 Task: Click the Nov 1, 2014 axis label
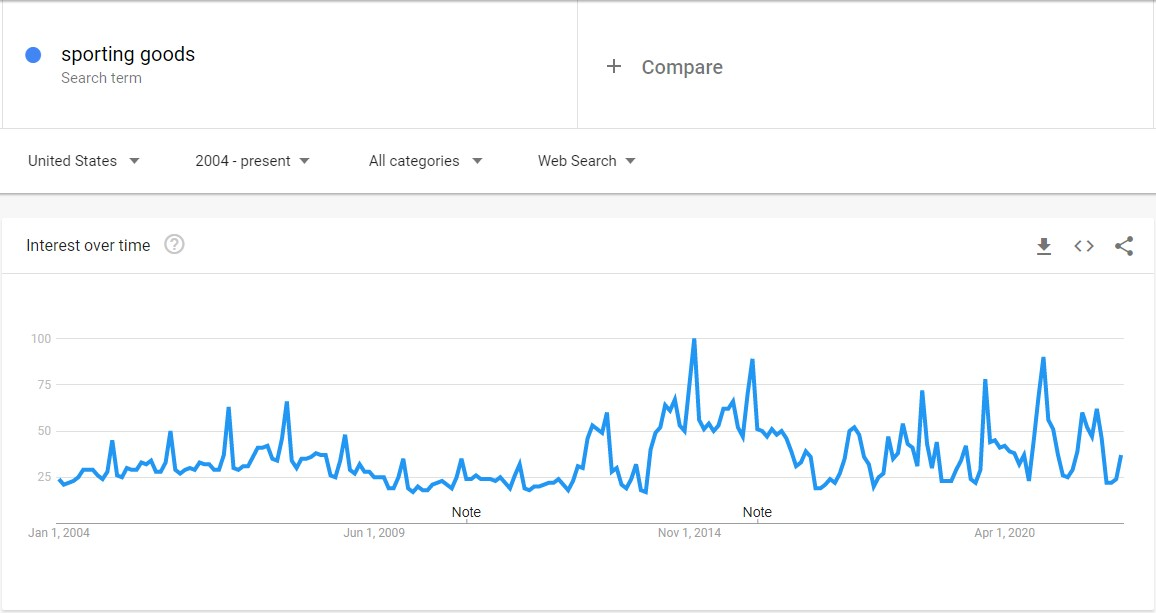pos(689,533)
